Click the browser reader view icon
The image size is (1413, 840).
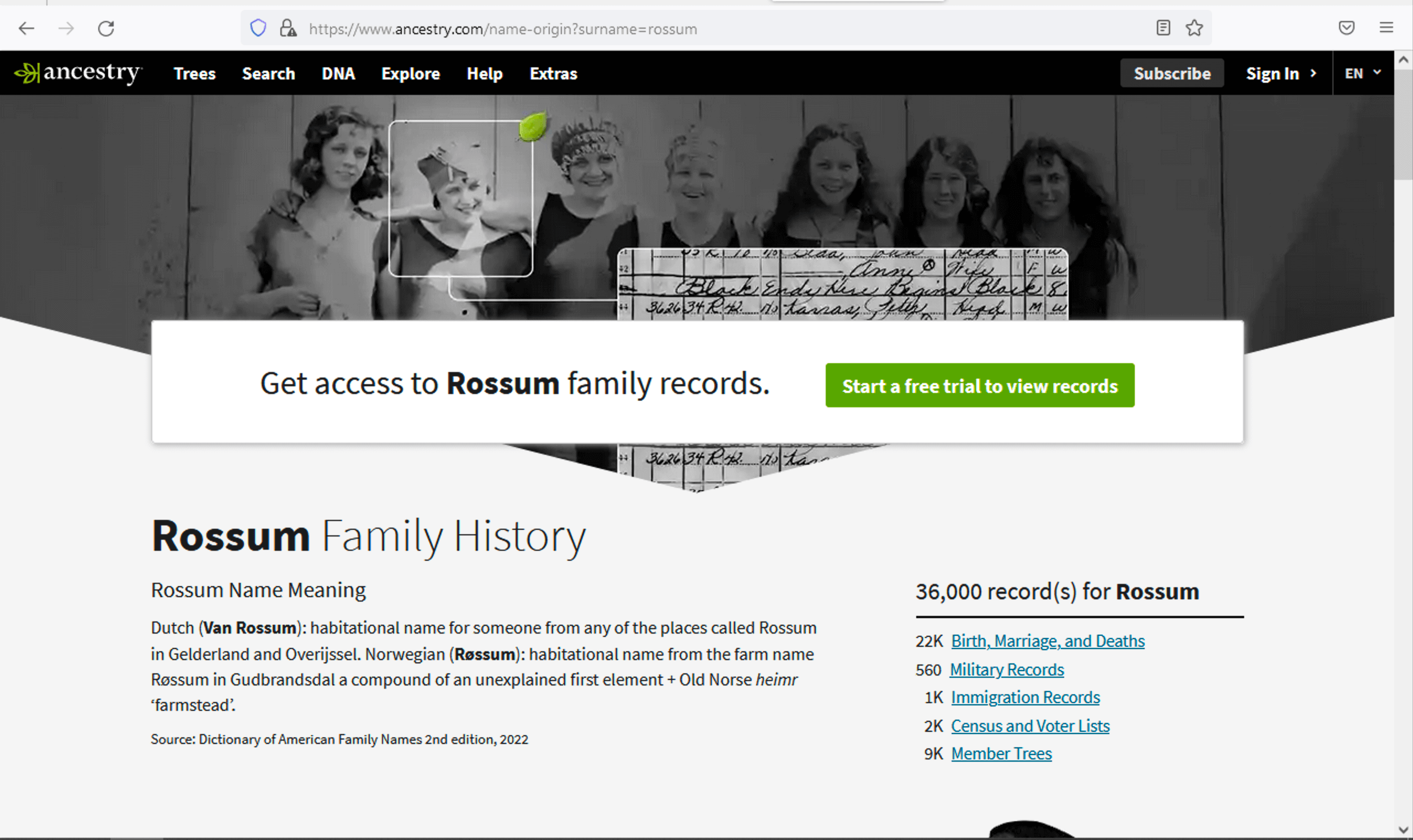click(x=1164, y=28)
